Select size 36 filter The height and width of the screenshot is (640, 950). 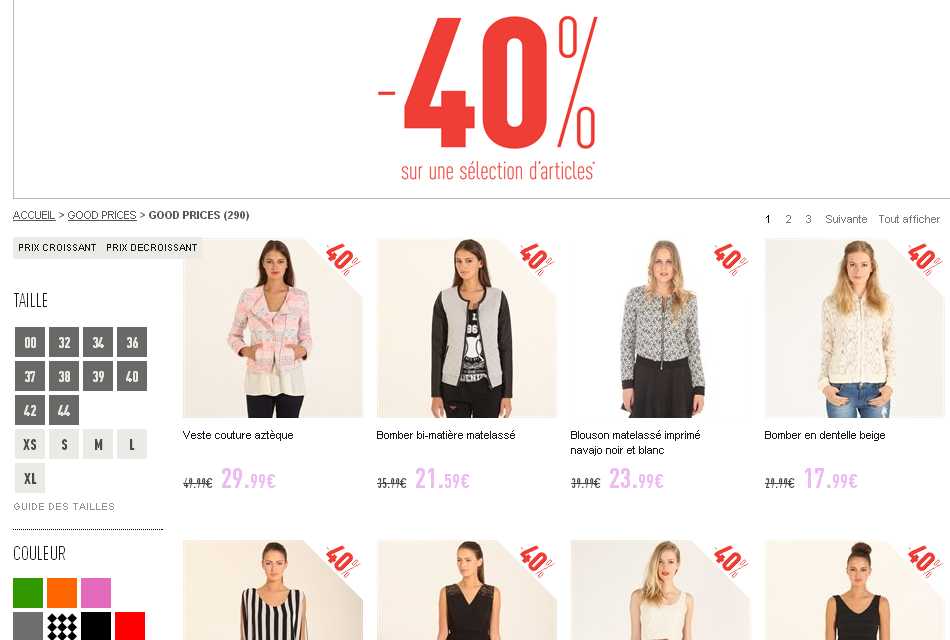click(x=132, y=342)
